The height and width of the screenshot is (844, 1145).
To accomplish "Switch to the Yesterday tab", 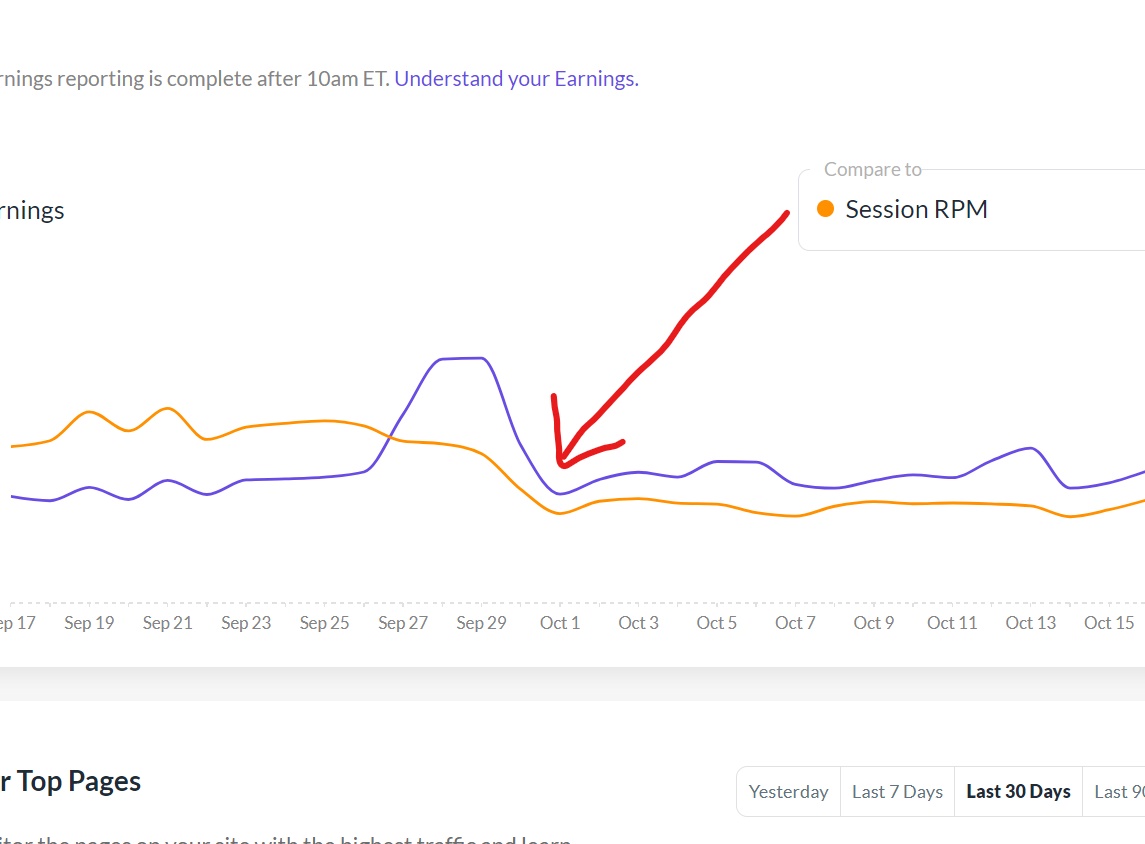I will (788, 792).
